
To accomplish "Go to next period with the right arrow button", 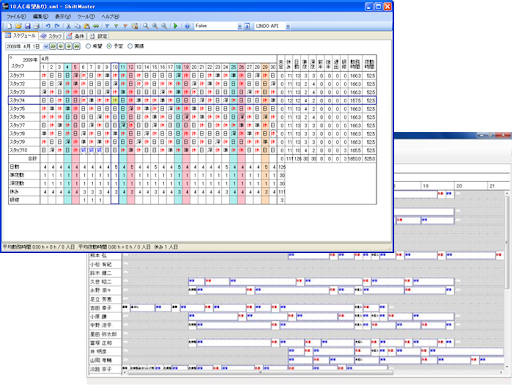I will 69,46.
